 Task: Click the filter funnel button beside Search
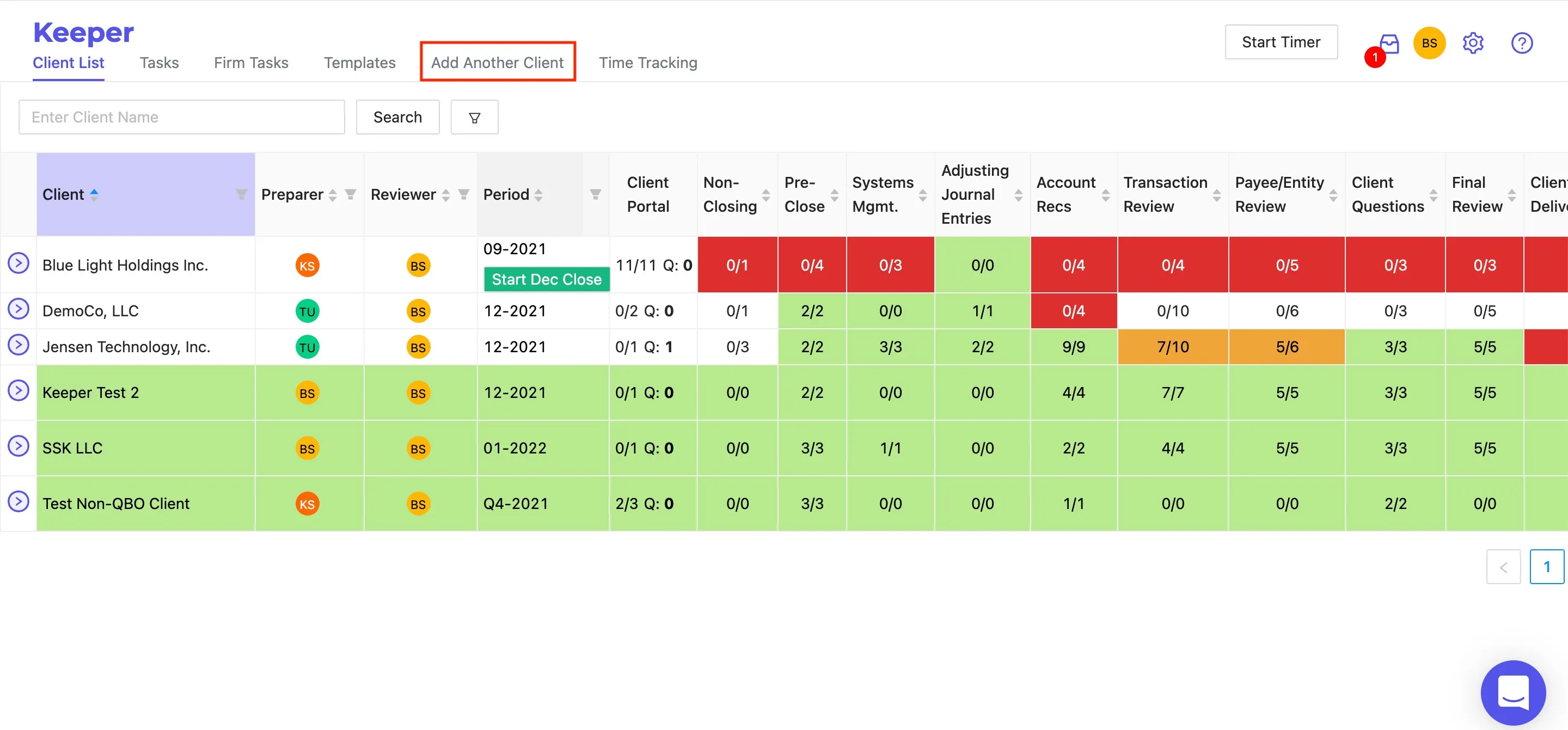click(x=474, y=118)
